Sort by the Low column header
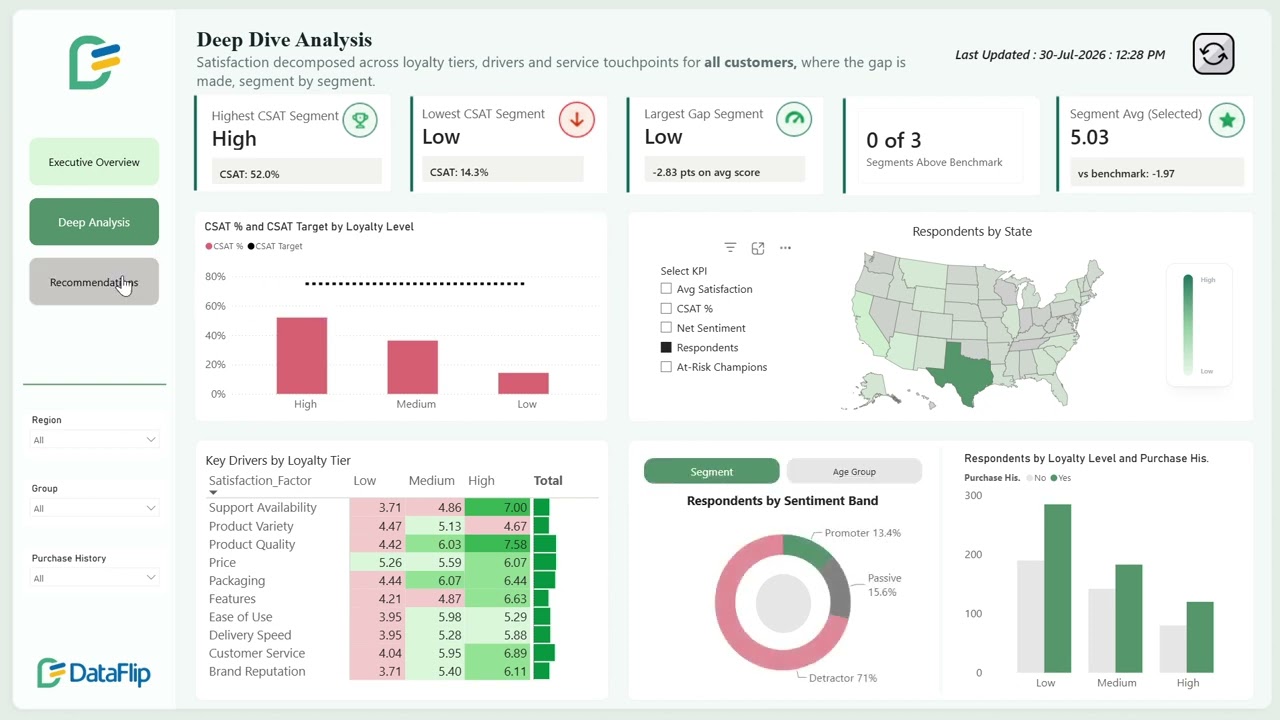 pos(365,480)
